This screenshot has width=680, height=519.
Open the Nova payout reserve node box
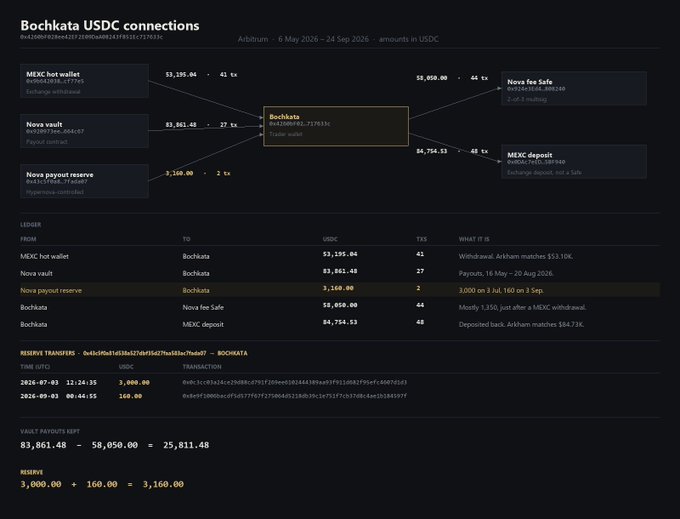84,181
